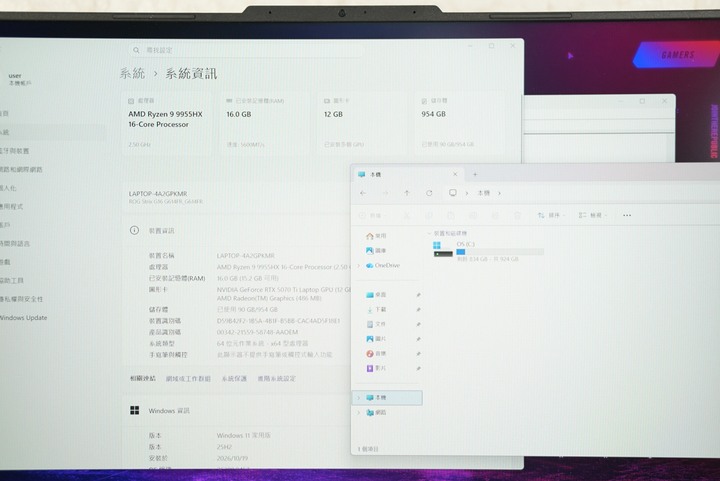Click the Delete trash icon in Explorer toolbar
The width and height of the screenshot is (720, 481).
[517, 215]
